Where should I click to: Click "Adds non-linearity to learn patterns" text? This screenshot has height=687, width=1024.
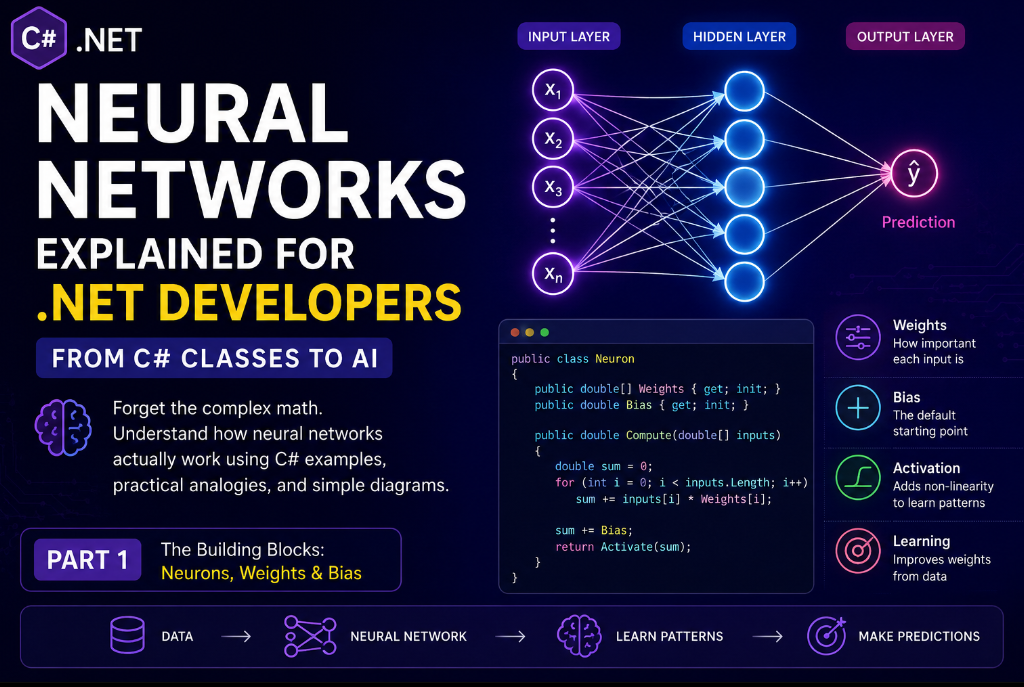point(943,494)
